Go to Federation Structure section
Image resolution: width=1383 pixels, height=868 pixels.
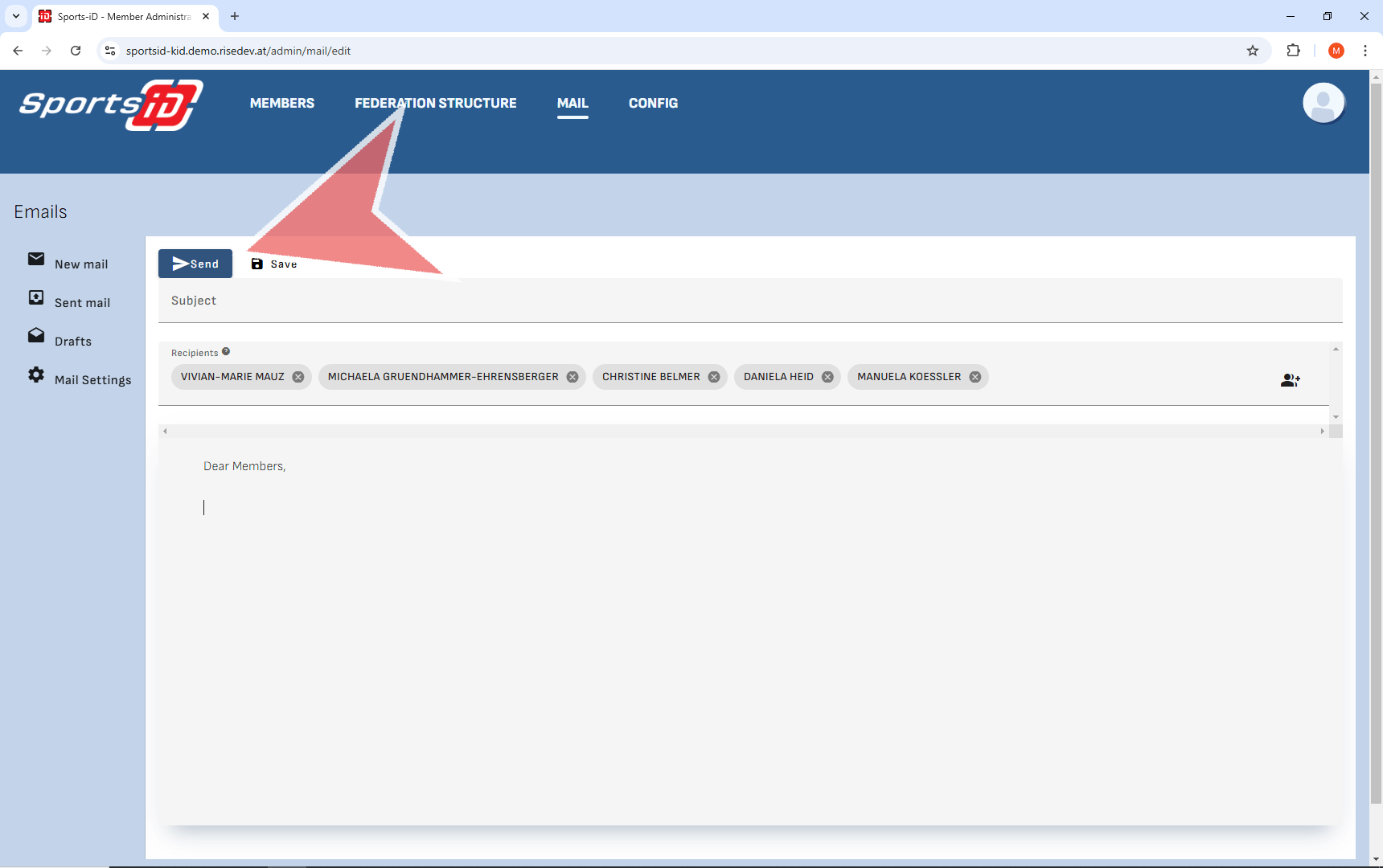coord(435,103)
